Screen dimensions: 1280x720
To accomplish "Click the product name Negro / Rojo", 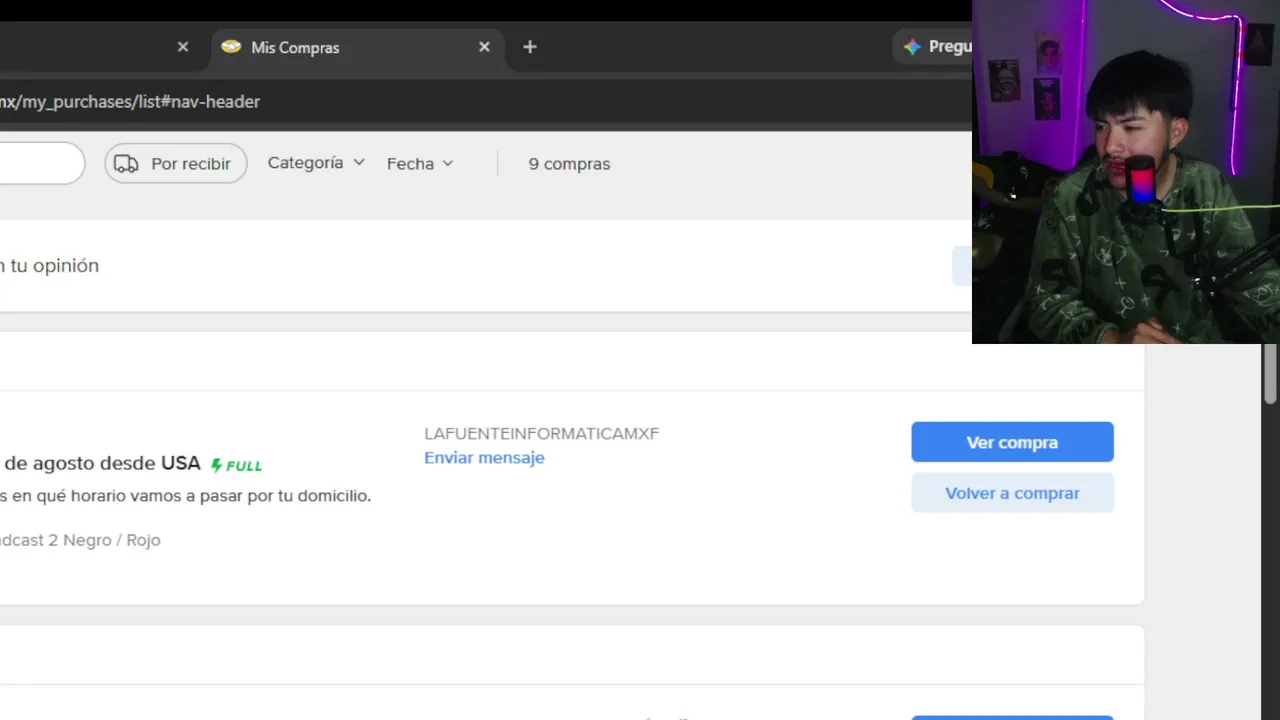I will [x=80, y=540].
